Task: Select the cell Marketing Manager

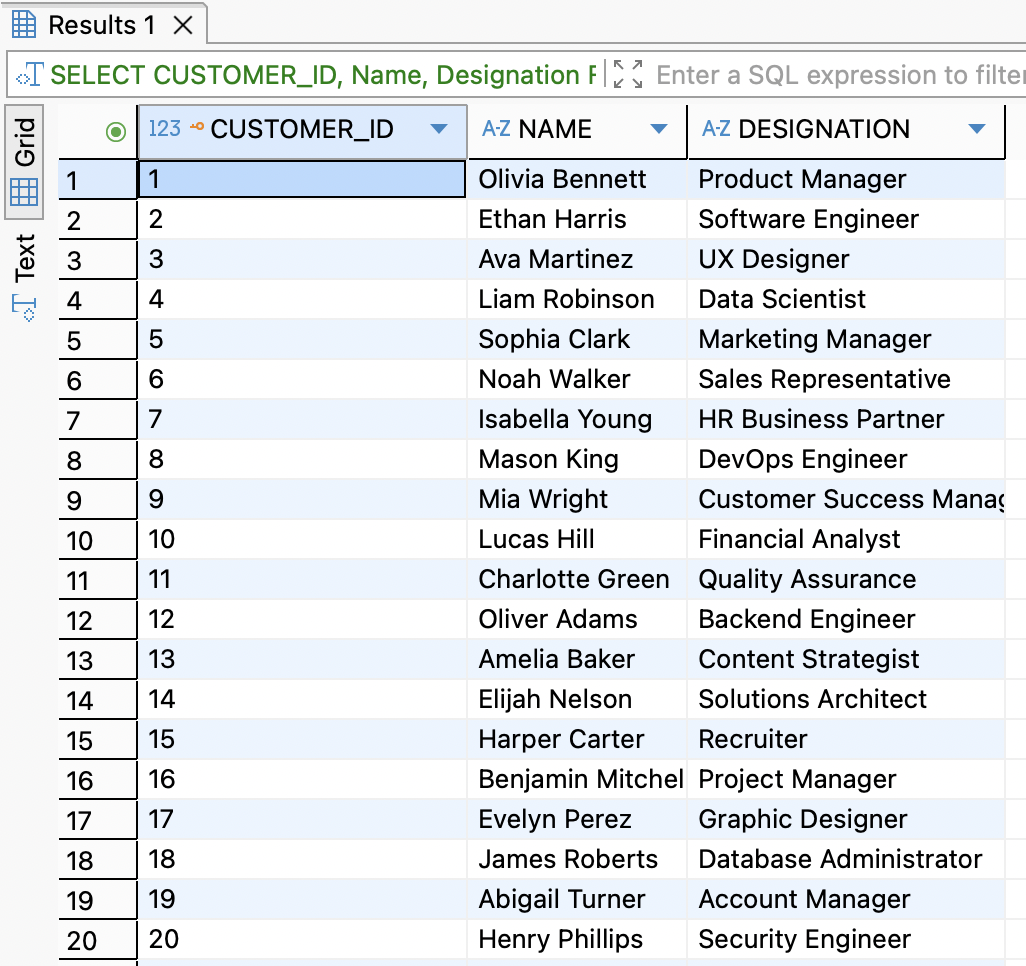Action: 846,339
